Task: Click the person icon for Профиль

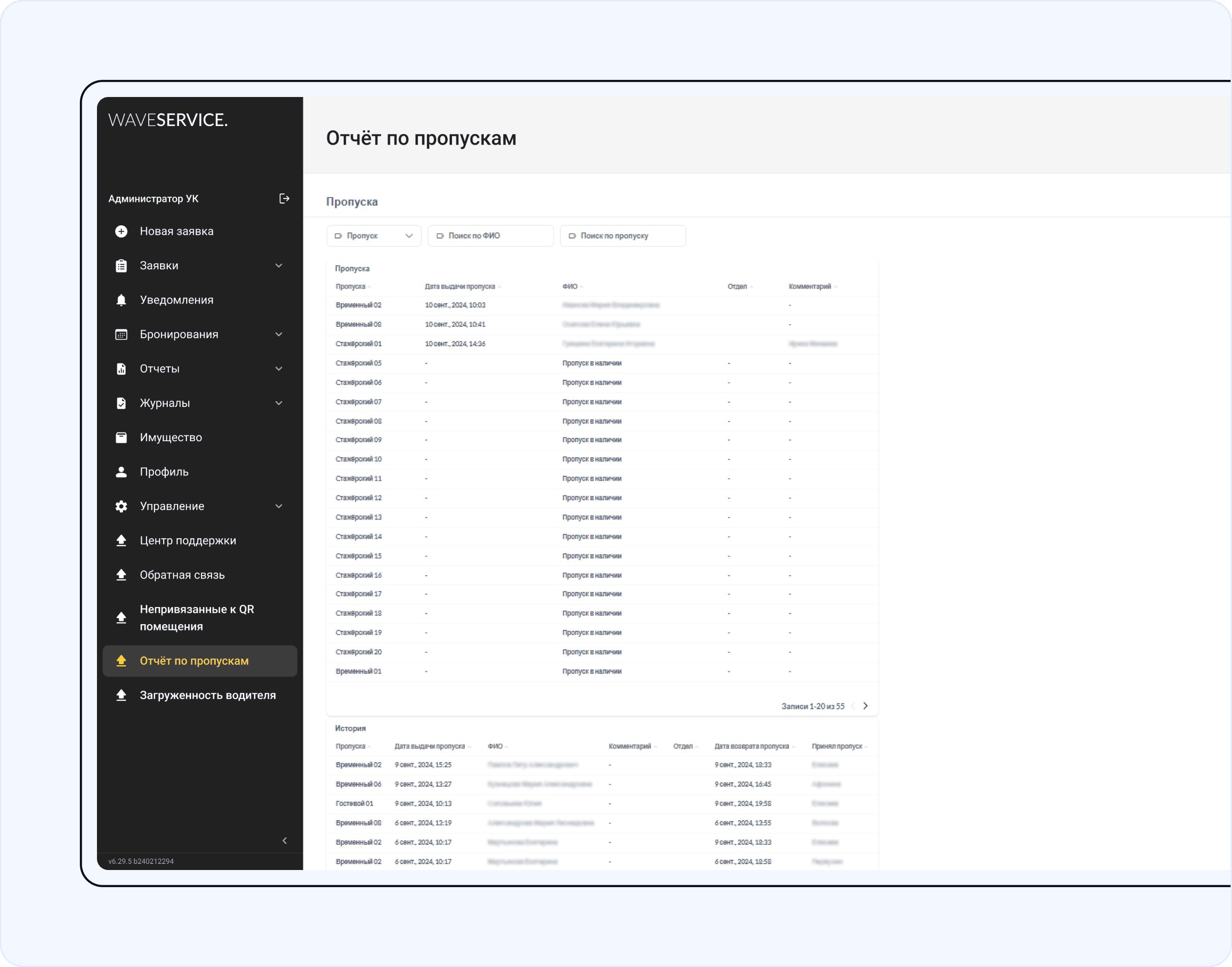Action: click(121, 472)
